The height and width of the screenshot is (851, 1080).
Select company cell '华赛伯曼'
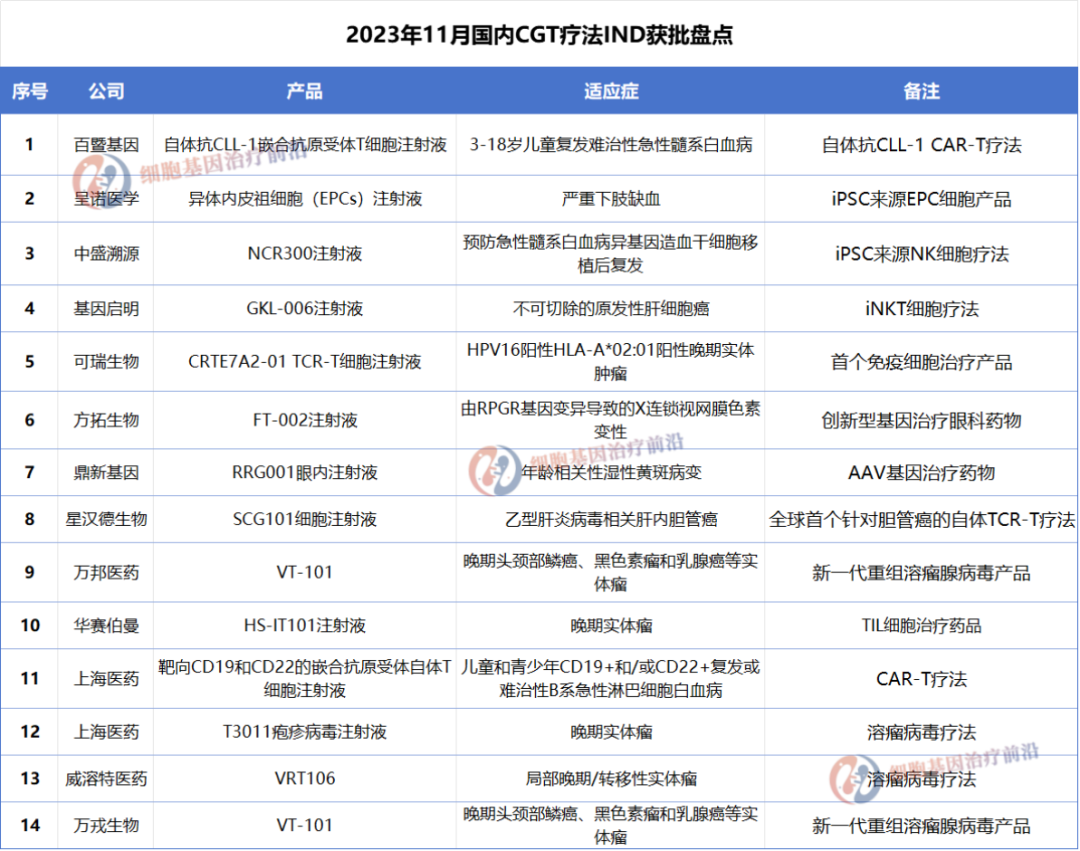click(106, 625)
